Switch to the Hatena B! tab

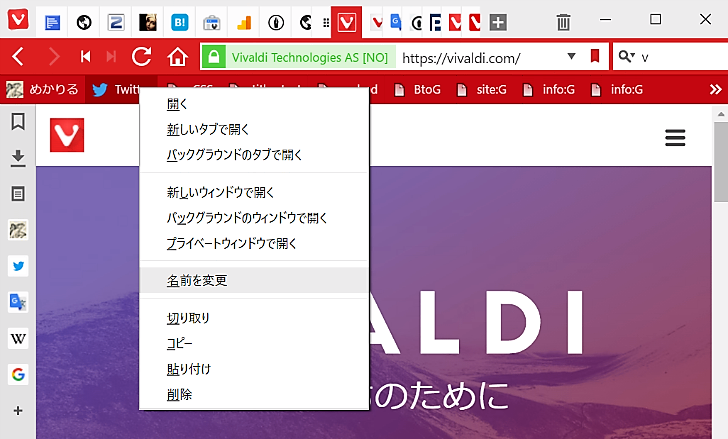pos(180,22)
